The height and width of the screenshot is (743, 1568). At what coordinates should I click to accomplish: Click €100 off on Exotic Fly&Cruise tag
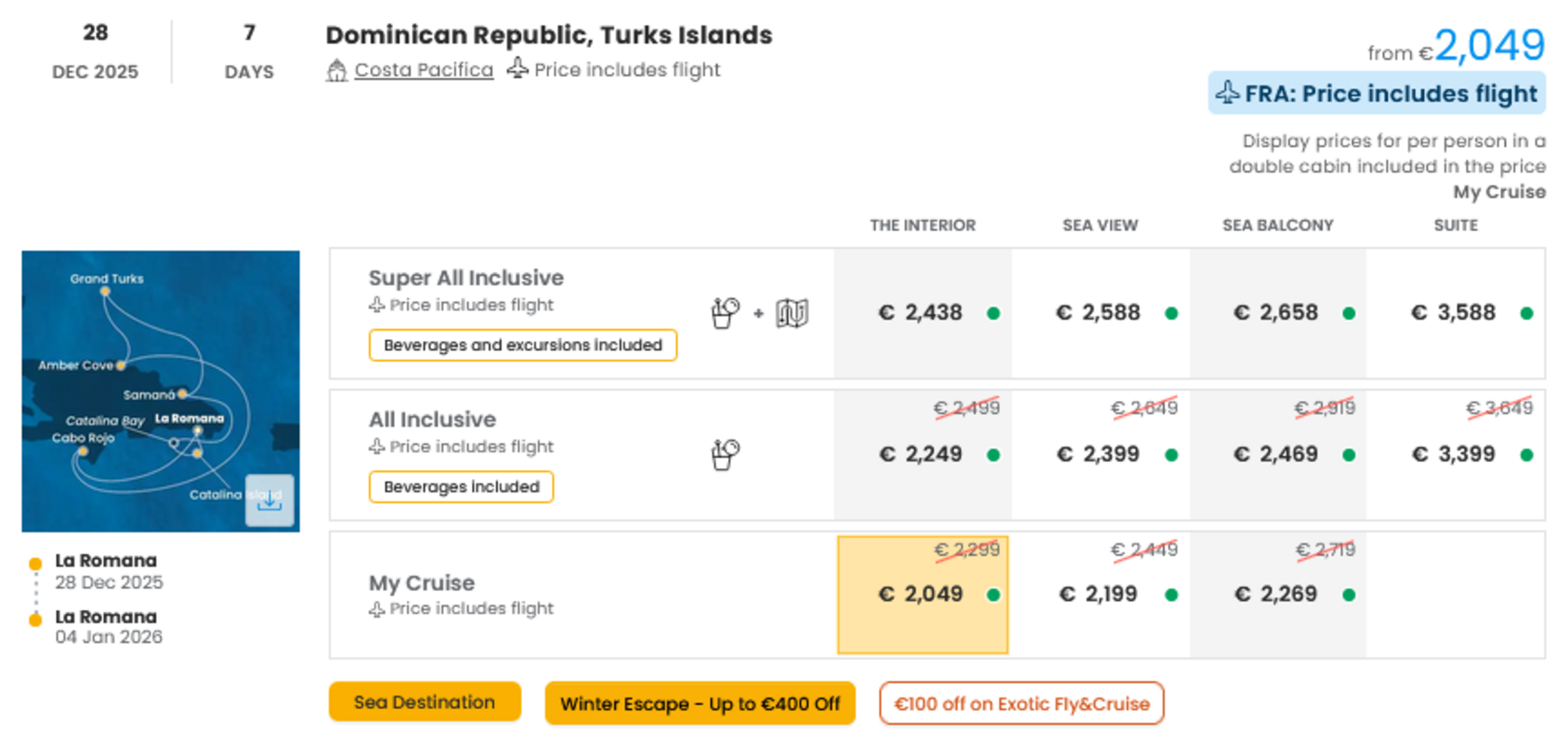point(1022,703)
